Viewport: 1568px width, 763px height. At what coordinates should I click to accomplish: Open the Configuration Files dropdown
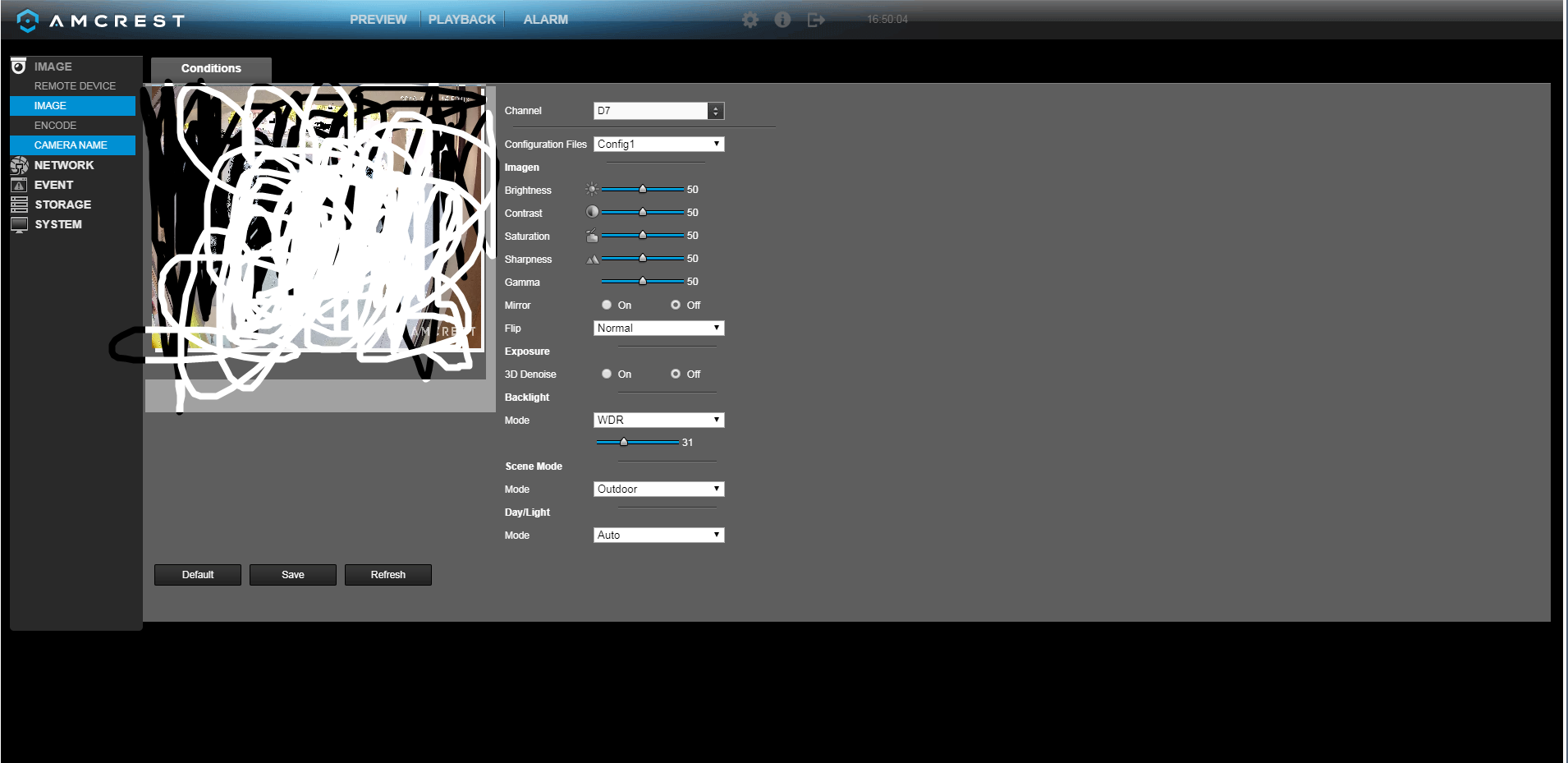[x=658, y=144]
